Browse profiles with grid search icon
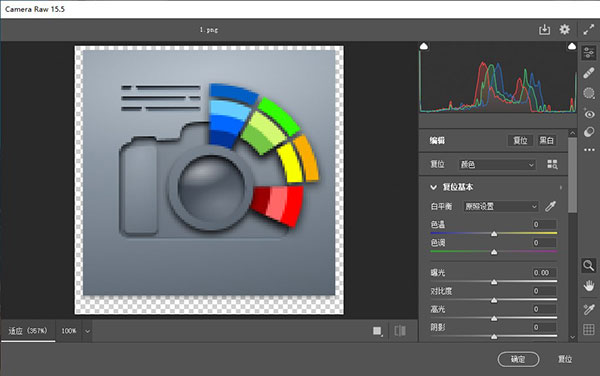Screen dimensions: 600x376 tap(552, 164)
